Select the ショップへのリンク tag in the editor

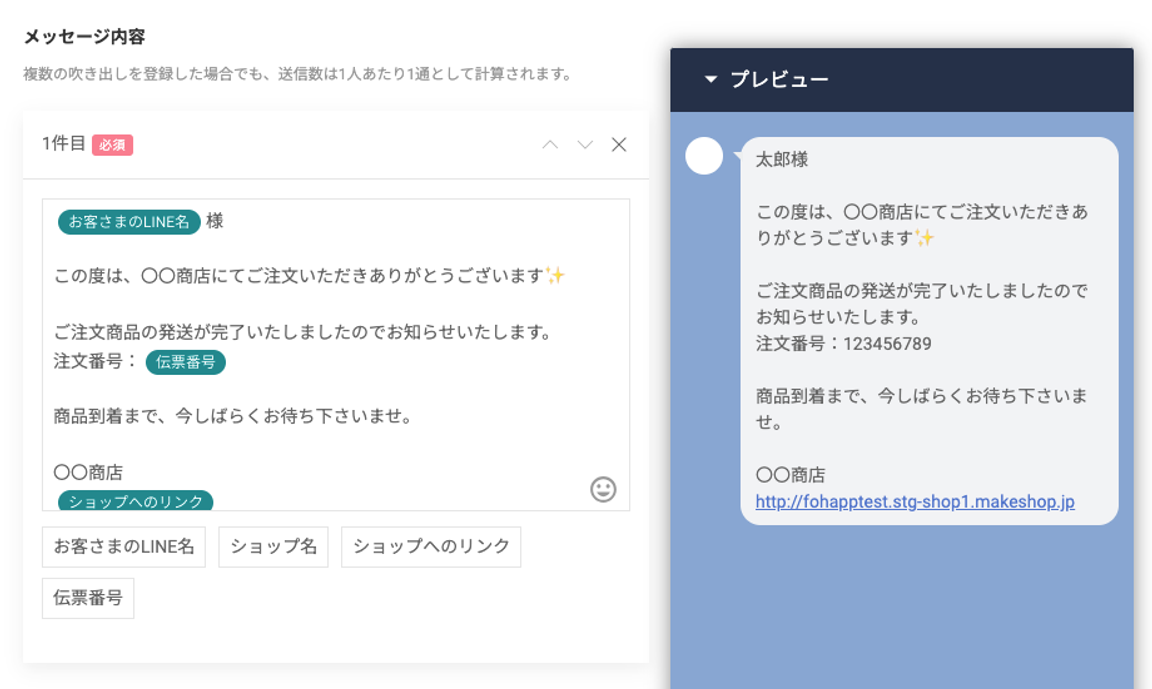pos(135,501)
